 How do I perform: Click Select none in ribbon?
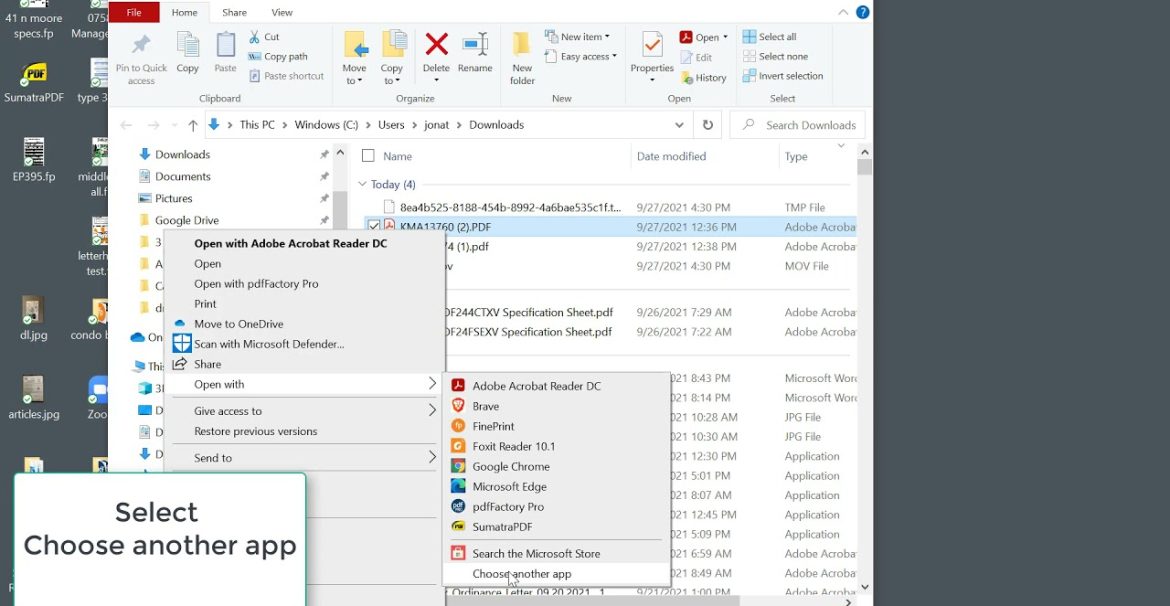[775, 56]
